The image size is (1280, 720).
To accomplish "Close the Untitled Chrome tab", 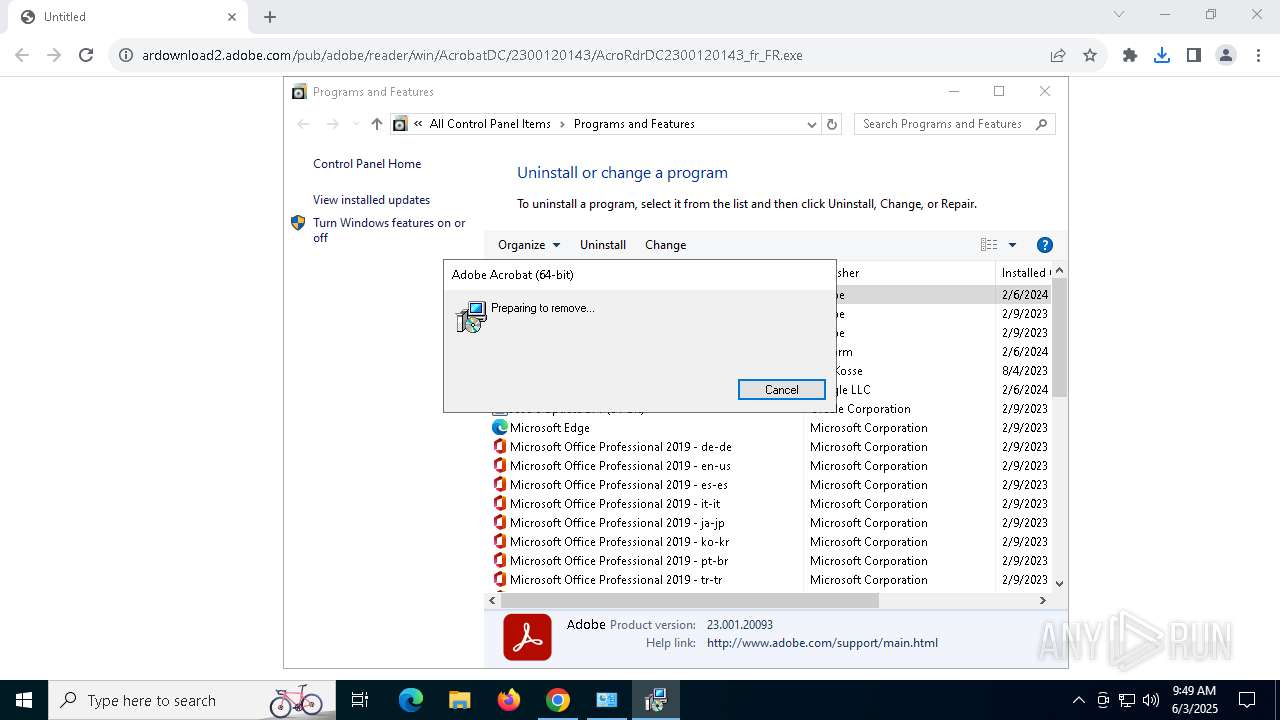I will pyautogui.click(x=232, y=17).
